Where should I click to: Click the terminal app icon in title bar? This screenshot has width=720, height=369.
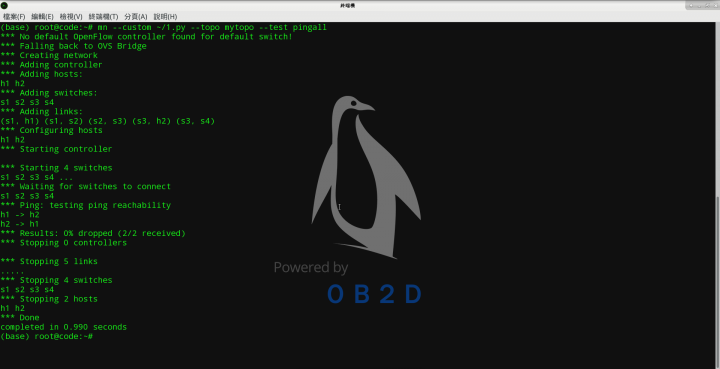(x=4, y=6)
